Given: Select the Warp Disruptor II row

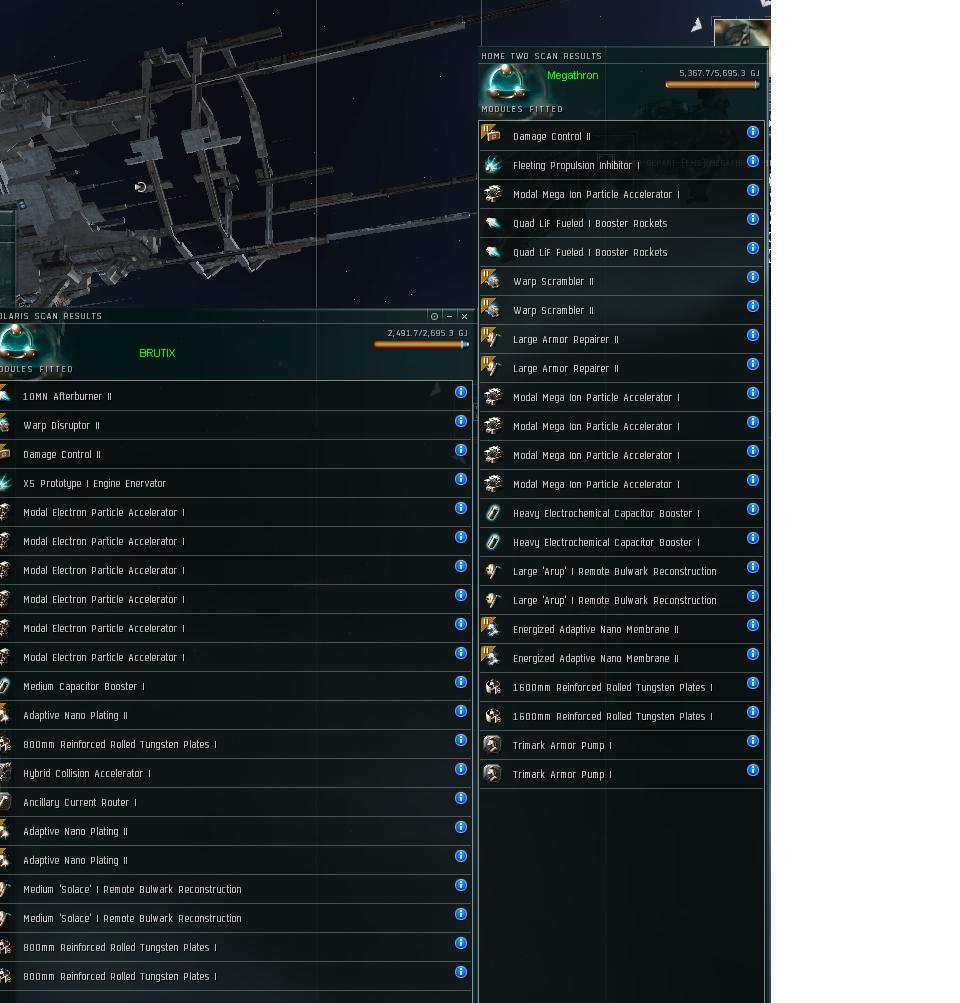Looking at the screenshot, I should coord(236,425).
